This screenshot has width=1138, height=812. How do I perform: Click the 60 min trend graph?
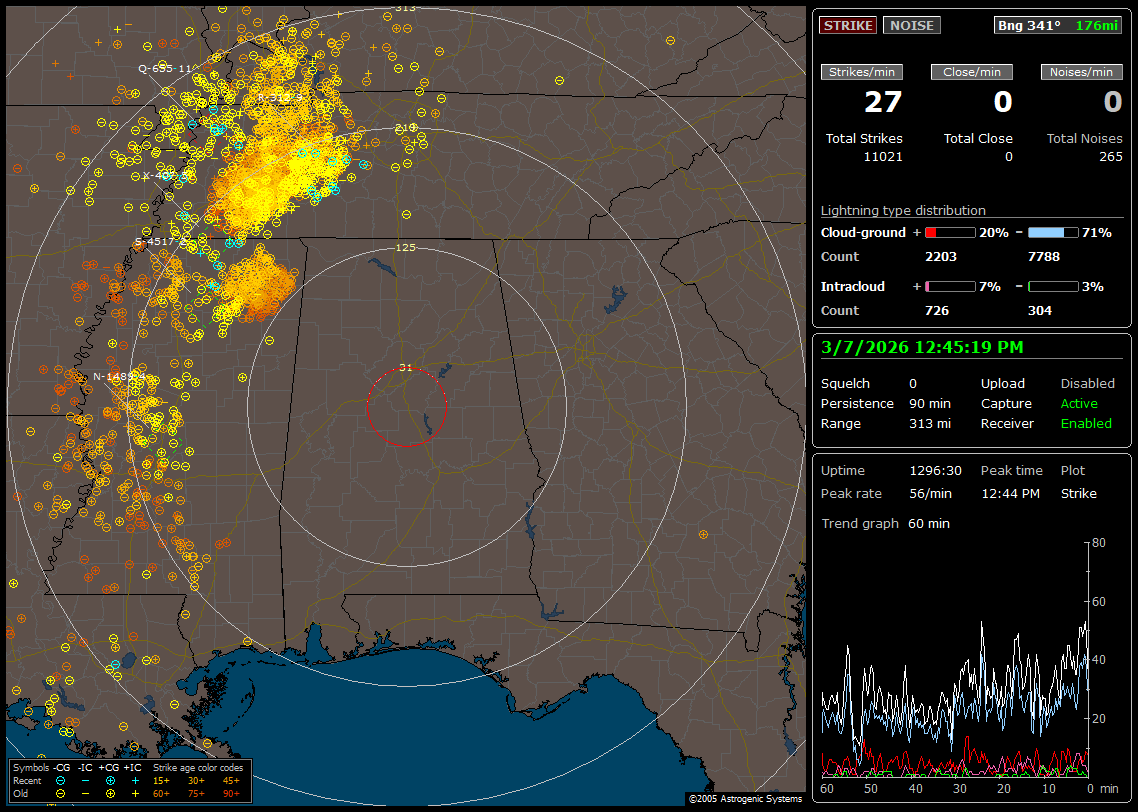(955, 660)
